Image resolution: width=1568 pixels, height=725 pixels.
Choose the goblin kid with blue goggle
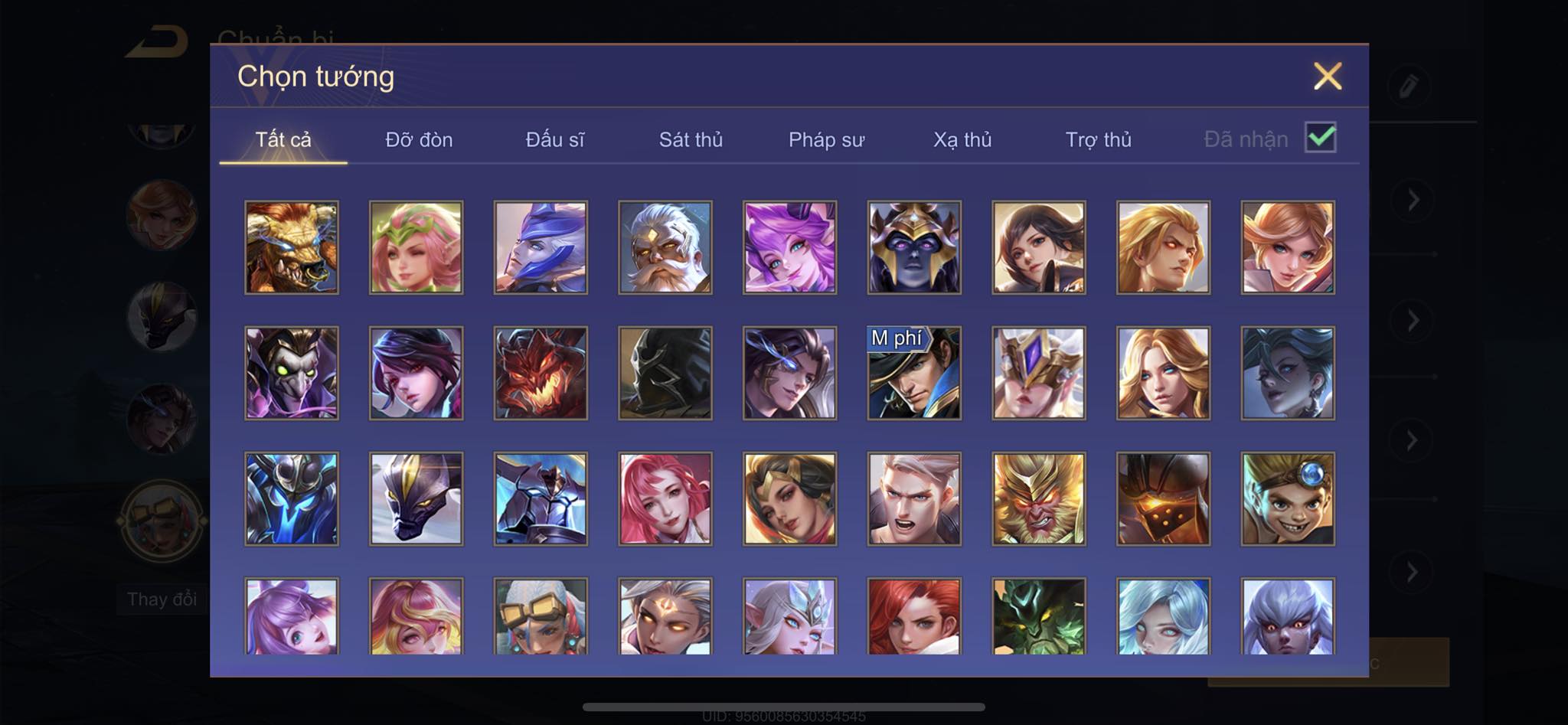point(1288,498)
